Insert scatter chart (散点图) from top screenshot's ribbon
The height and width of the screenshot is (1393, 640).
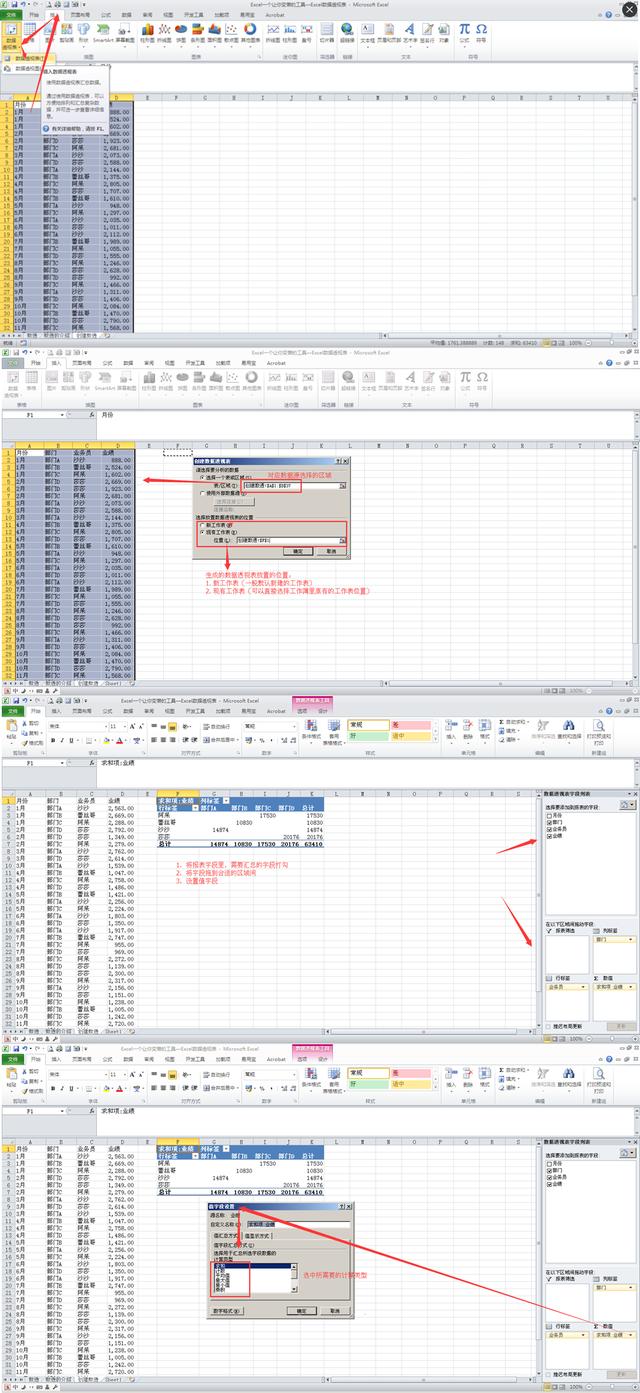231,33
